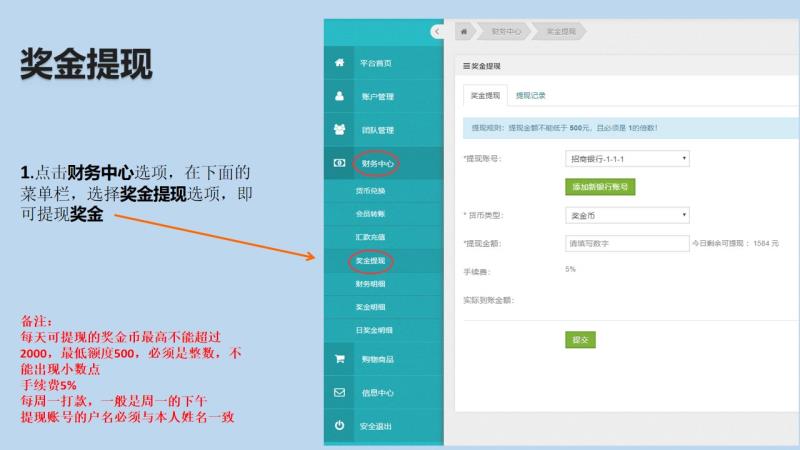Click the money icon for 财务中心
The image size is (800, 450).
click(339, 163)
